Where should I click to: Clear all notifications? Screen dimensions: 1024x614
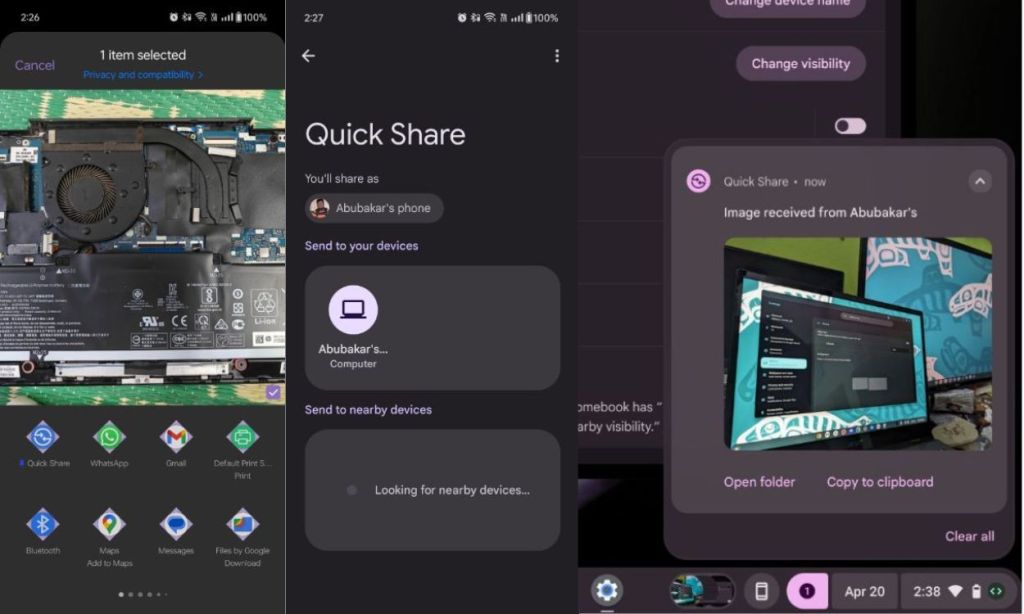[x=969, y=536]
